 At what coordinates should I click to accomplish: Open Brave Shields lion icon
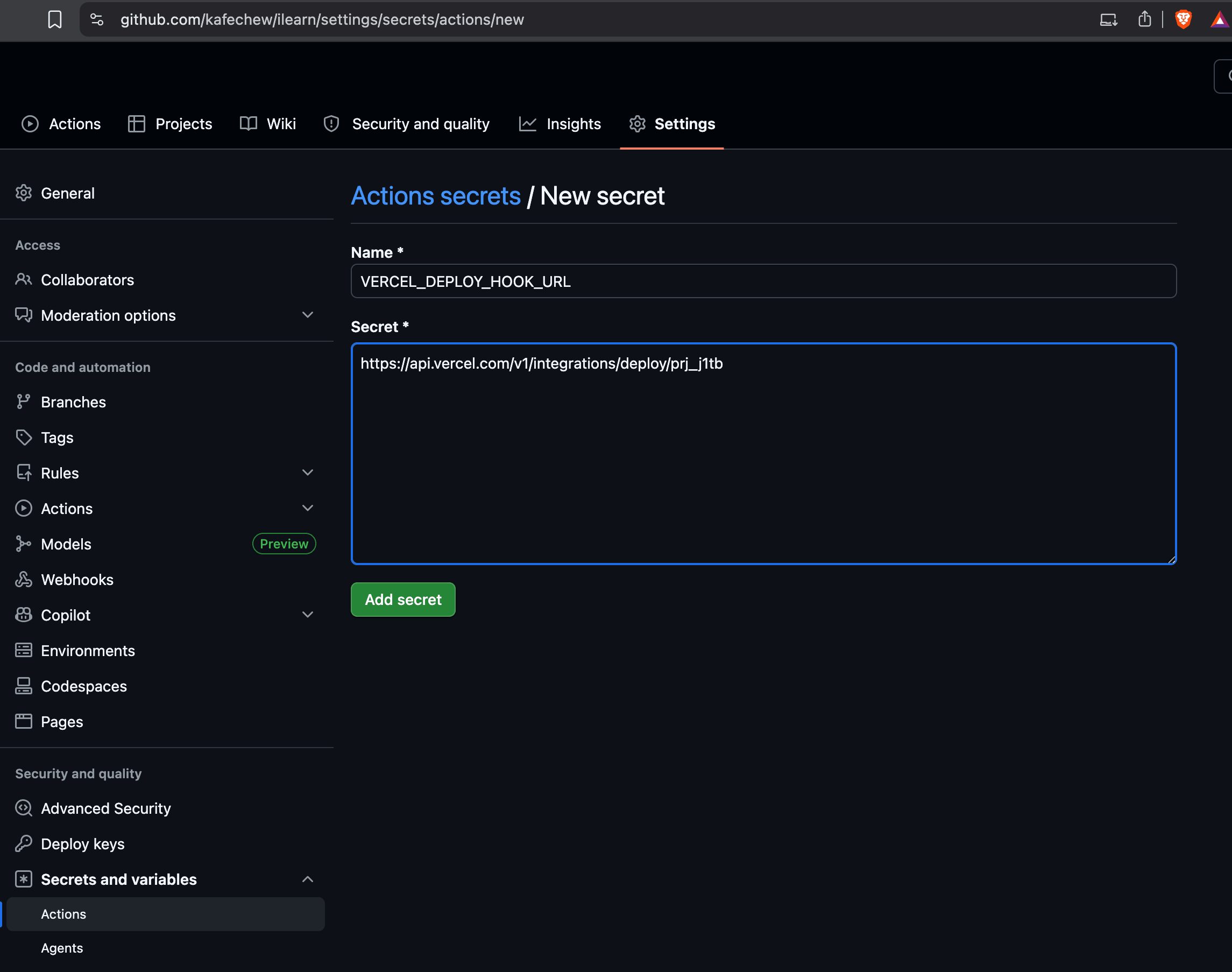(1183, 19)
